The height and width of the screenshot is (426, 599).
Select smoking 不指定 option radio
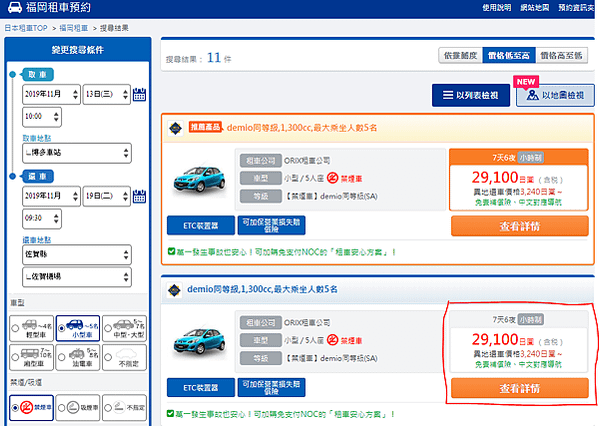coord(108,408)
